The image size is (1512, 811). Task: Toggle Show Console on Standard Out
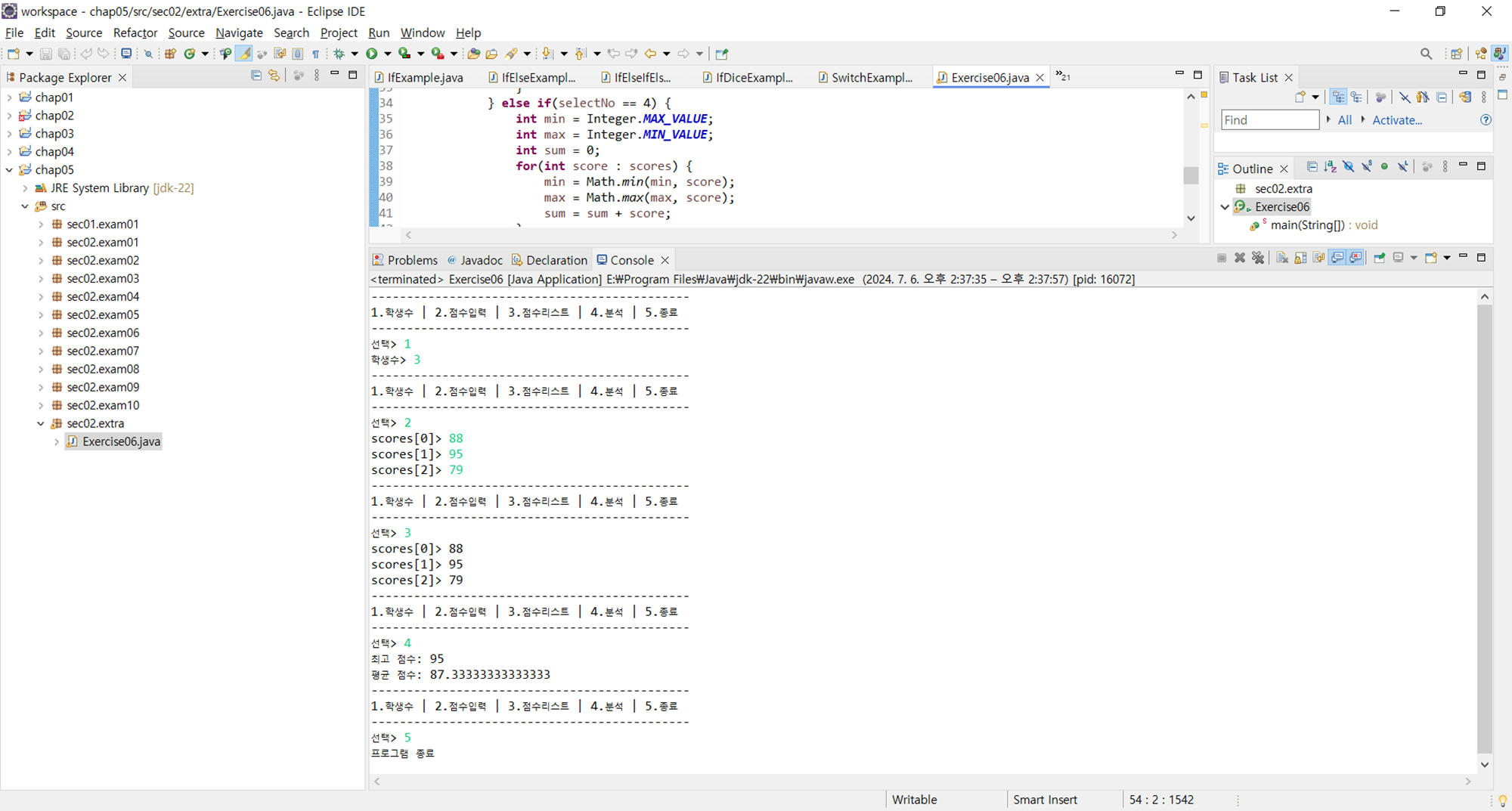(x=1337, y=258)
